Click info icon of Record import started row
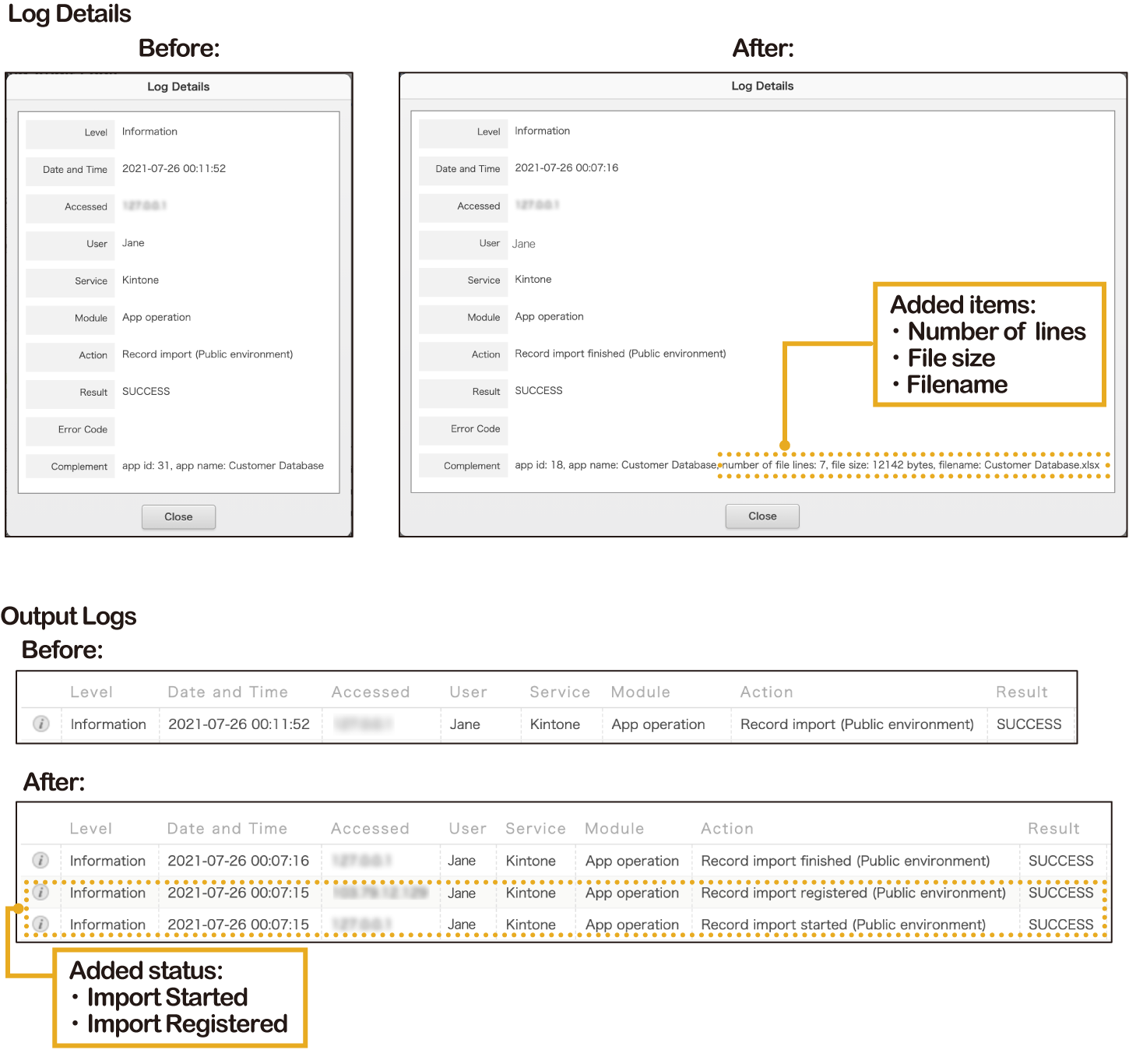 [x=40, y=924]
